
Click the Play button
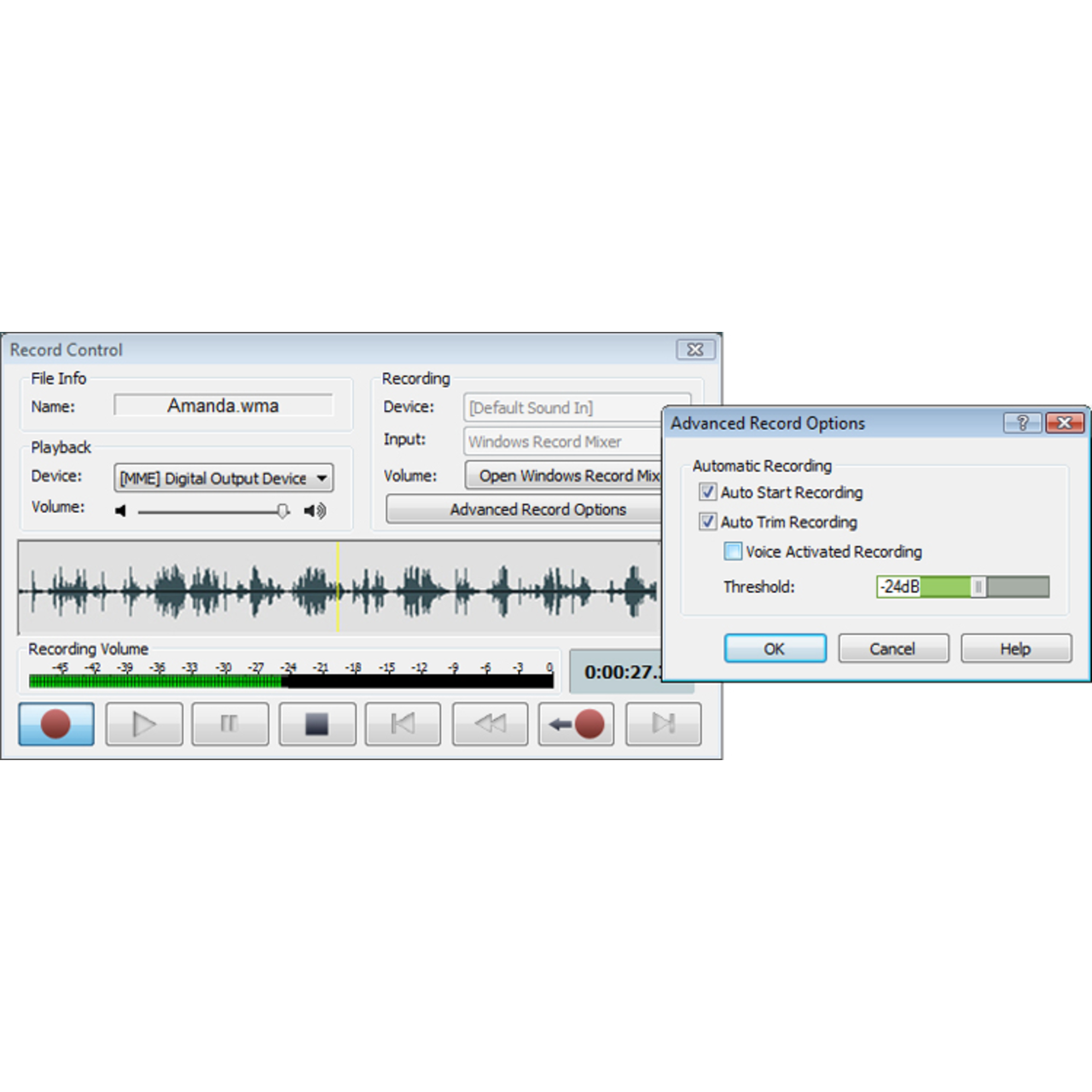point(143,723)
